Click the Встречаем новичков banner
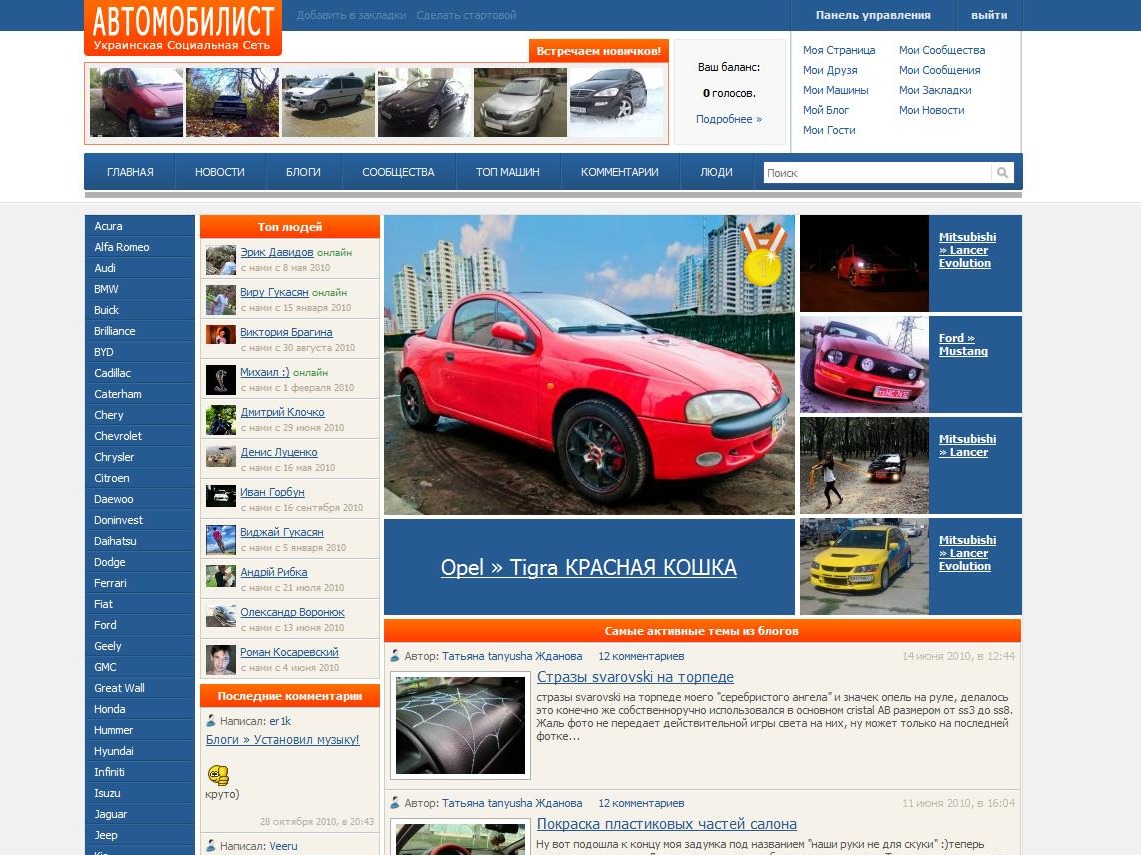 [599, 50]
